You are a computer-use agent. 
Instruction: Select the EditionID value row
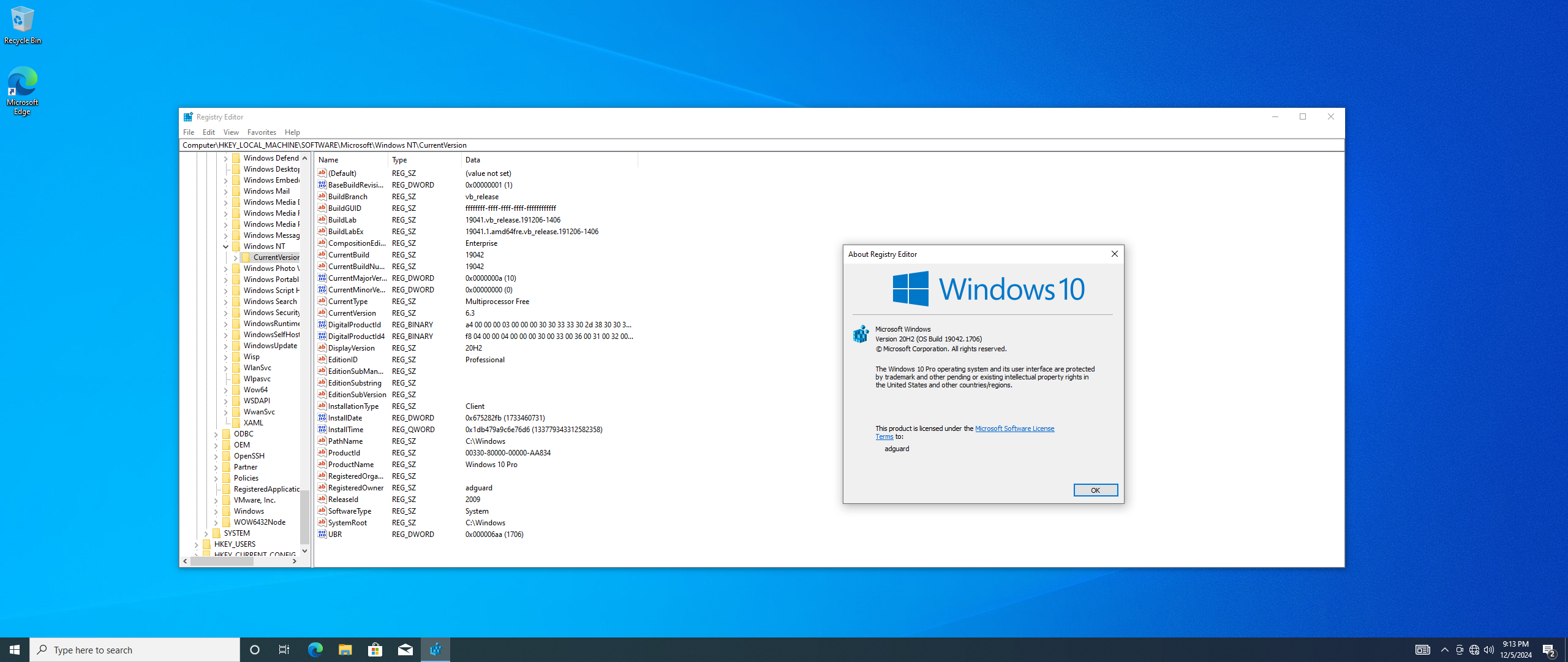pyautogui.click(x=475, y=359)
